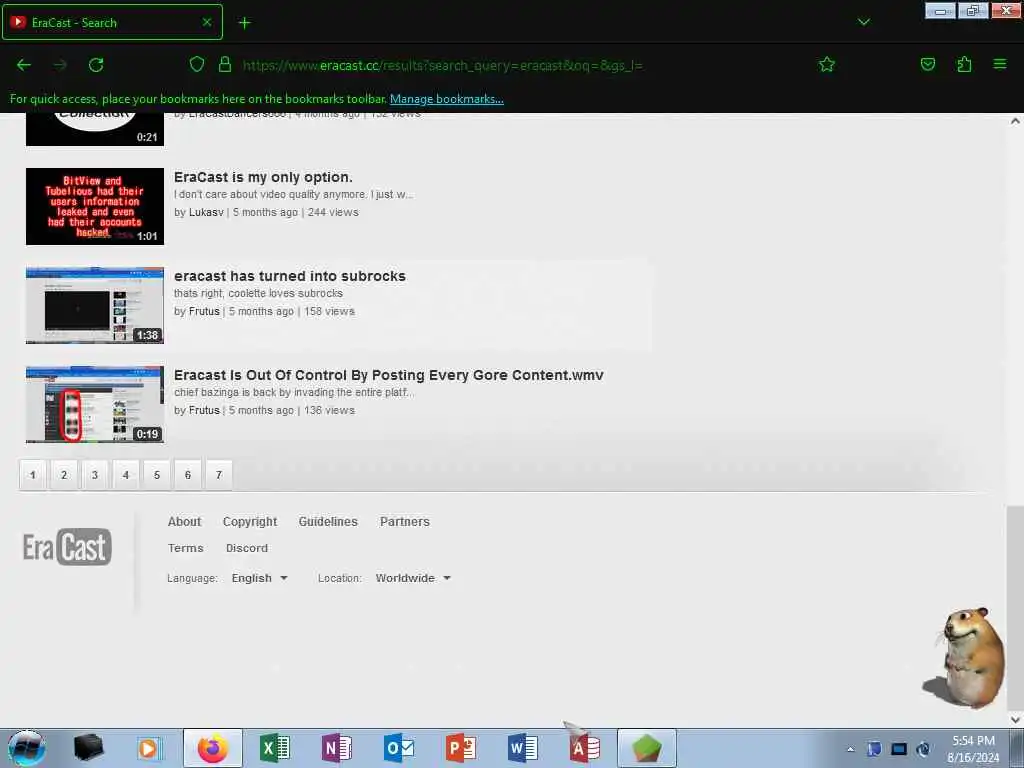Open Eracast Is Out Of Control video title
The height and width of the screenshot is (768, 1024).
pos(389,376)
